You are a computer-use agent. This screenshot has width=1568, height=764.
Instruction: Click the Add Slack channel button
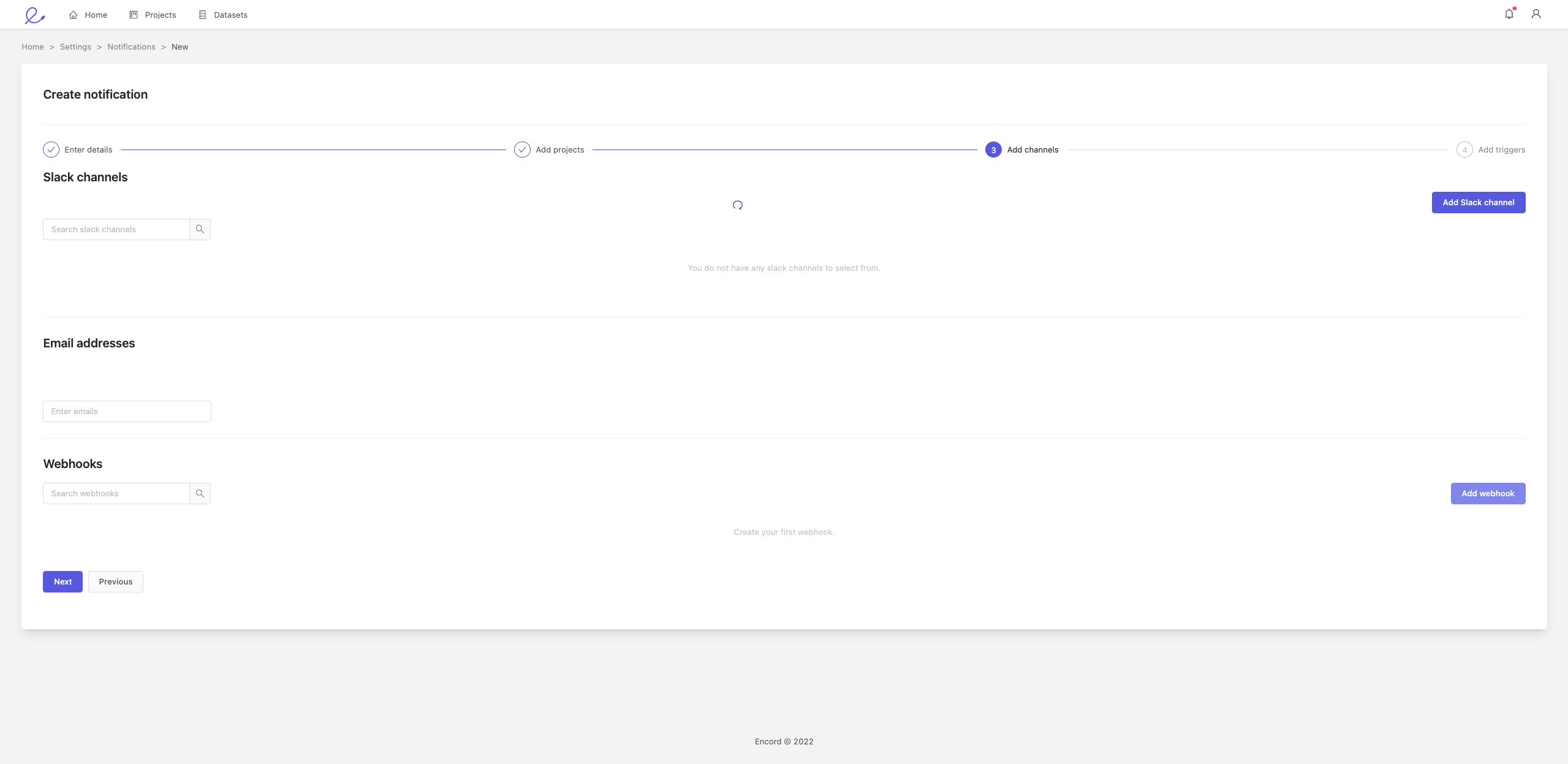point(1478,202)
